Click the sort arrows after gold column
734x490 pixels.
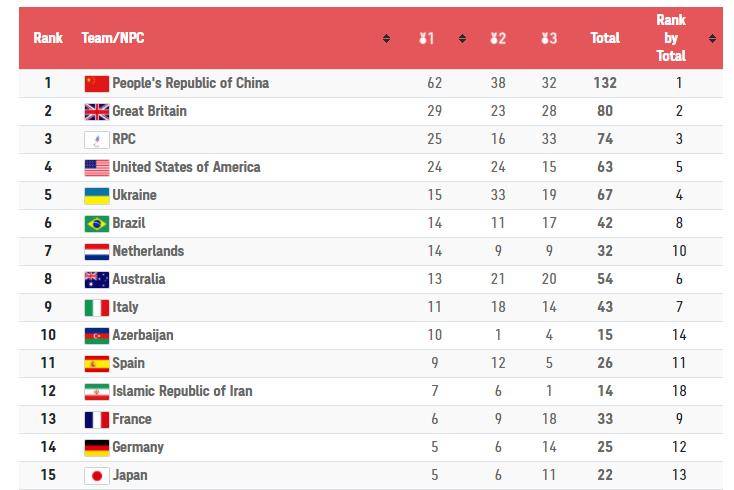[462, 38]
